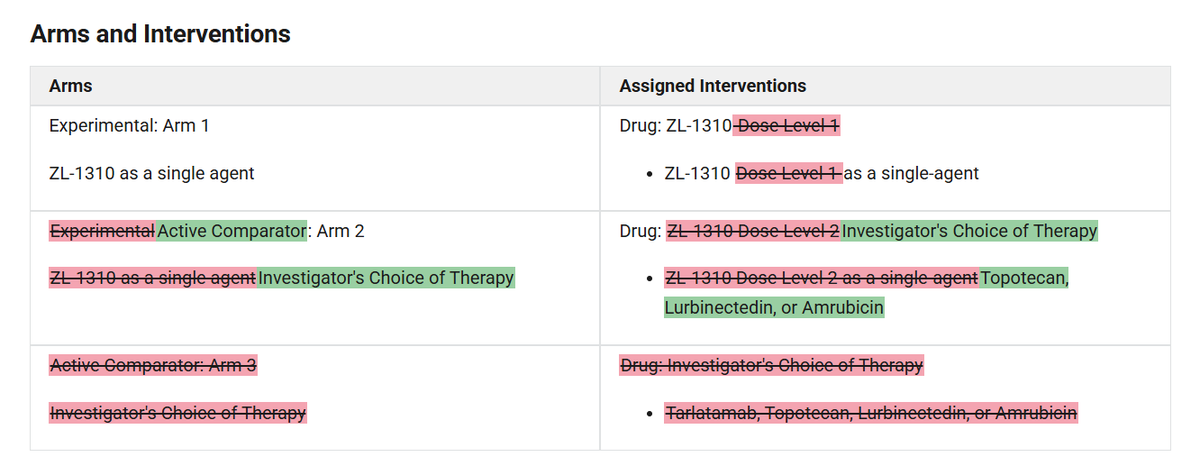
Task: Click struck-through bullet "ZL-1310 Dose Level 2 as a single agent"
Action: point(821,277)
